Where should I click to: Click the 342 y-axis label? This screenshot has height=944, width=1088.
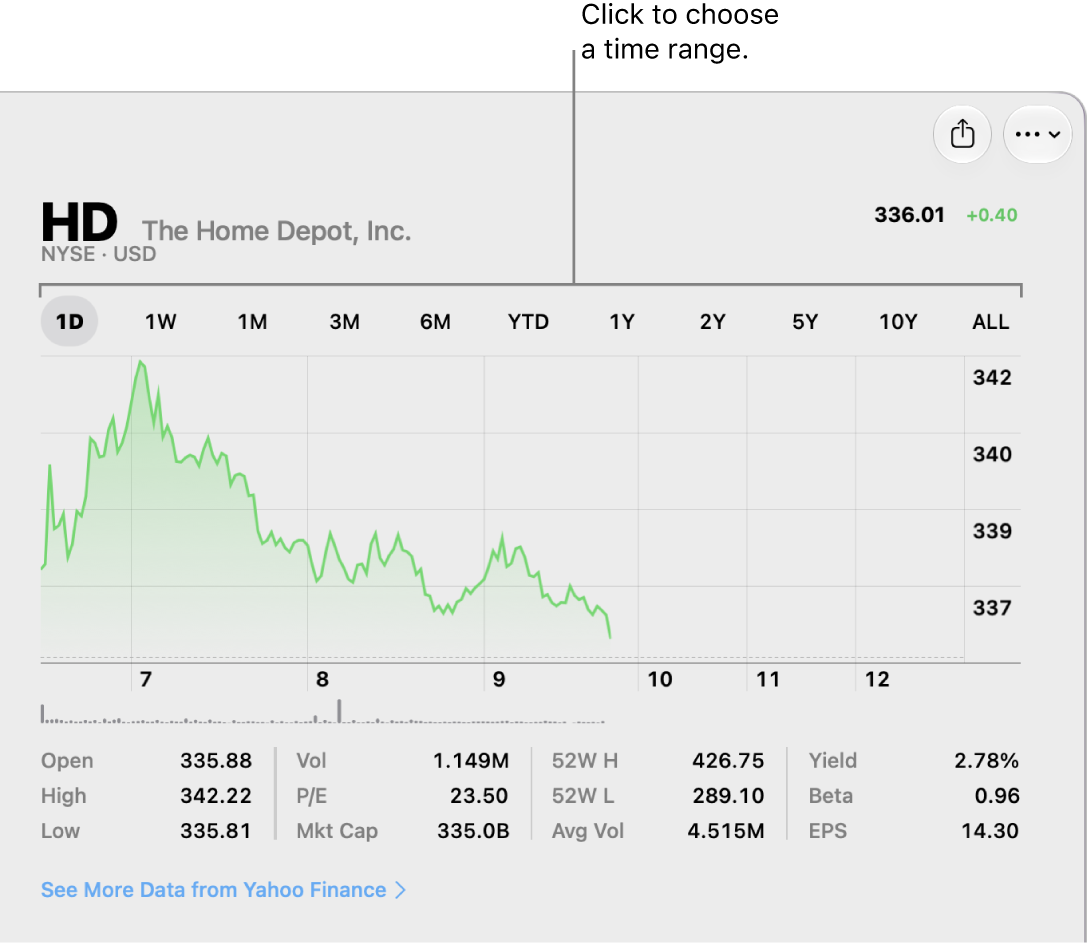coord(992,378)
